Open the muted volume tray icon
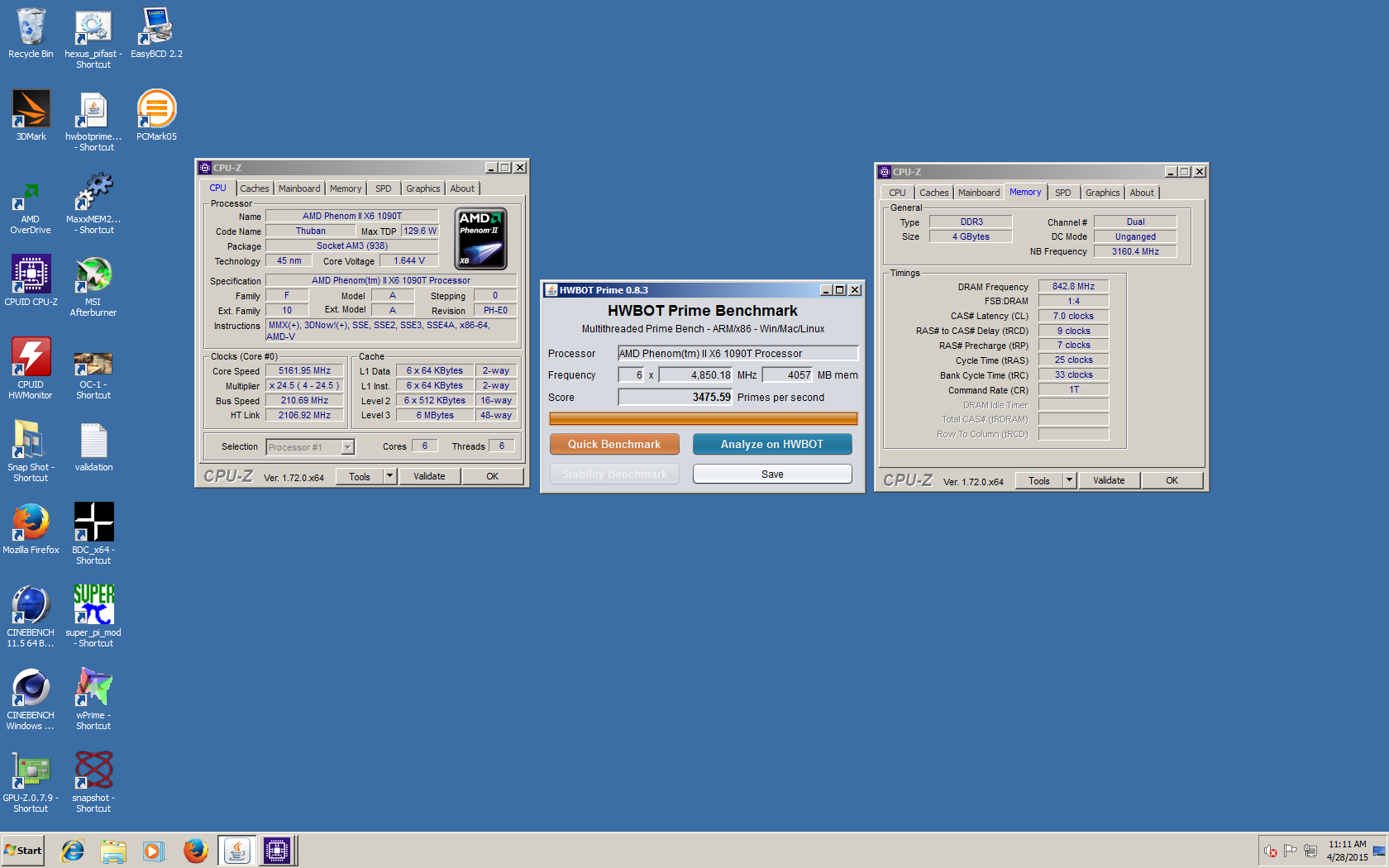The width and height of the screenshot is (1389, 868). (1271, 851)
